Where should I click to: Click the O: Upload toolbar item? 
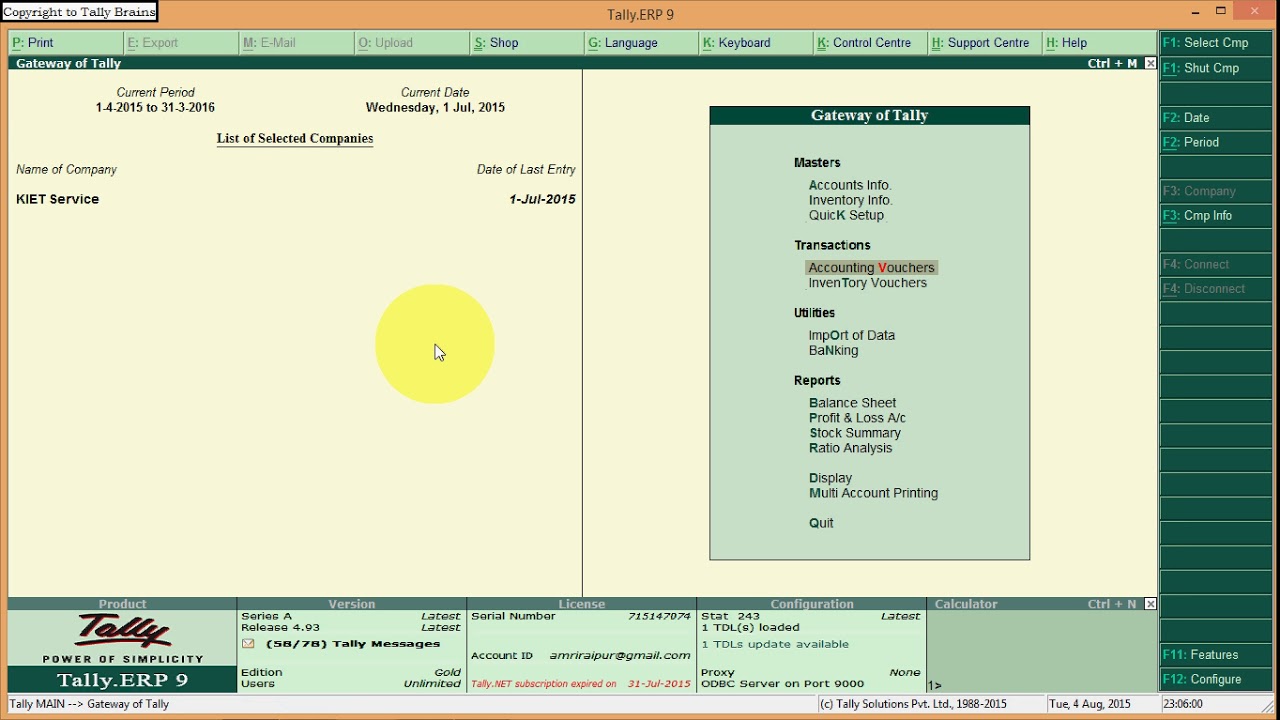[x=411, y=43]
